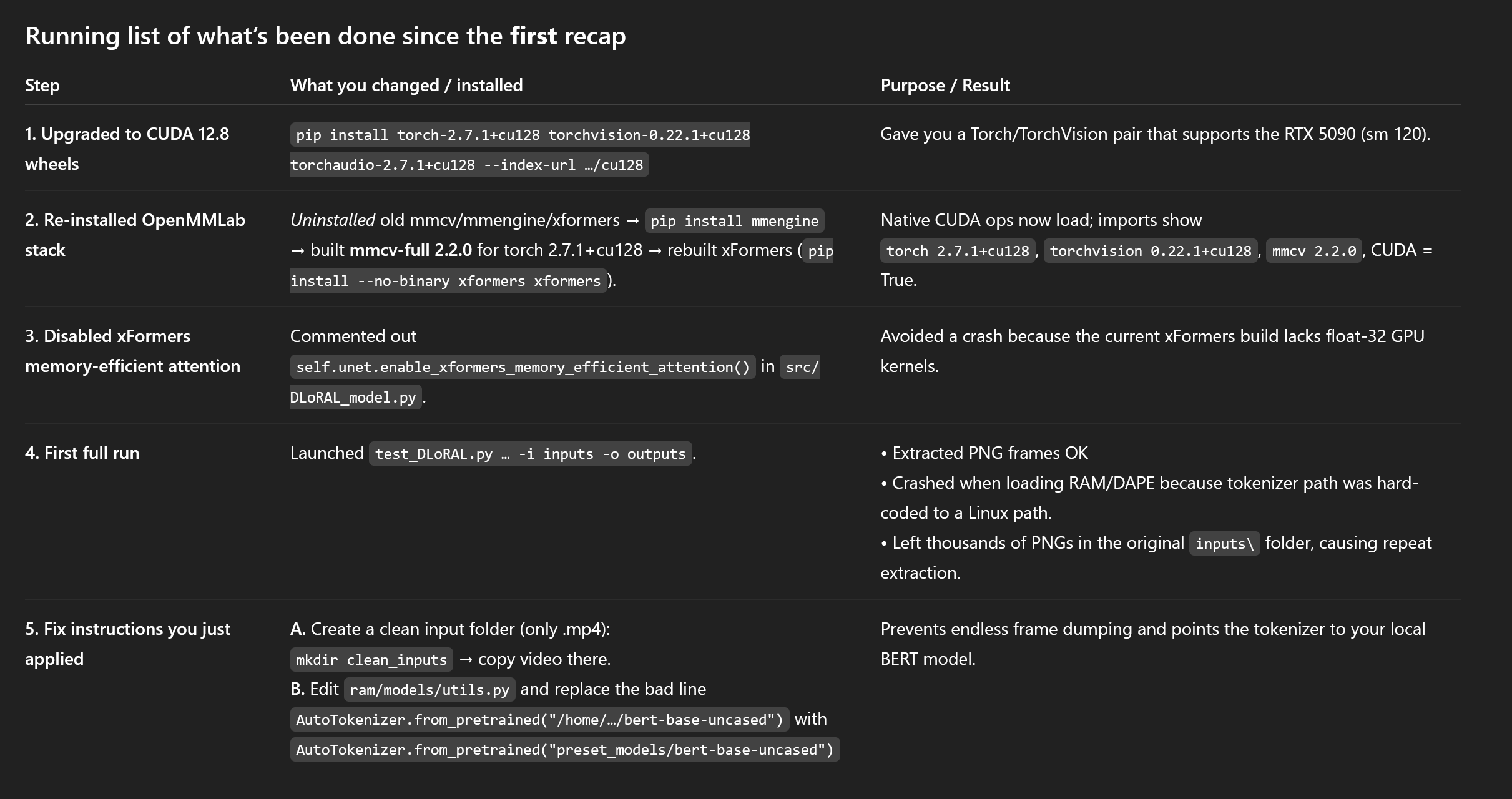The image size is (1512, 799).
Task: Click the install --no-binary xformers code
Action: (x=448, y=281)
